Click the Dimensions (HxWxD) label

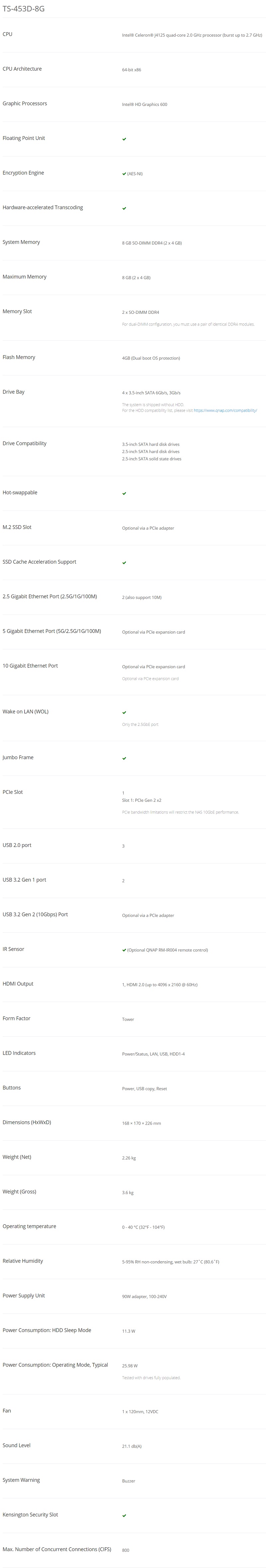pyautogui.click(x=27, y=1122)
